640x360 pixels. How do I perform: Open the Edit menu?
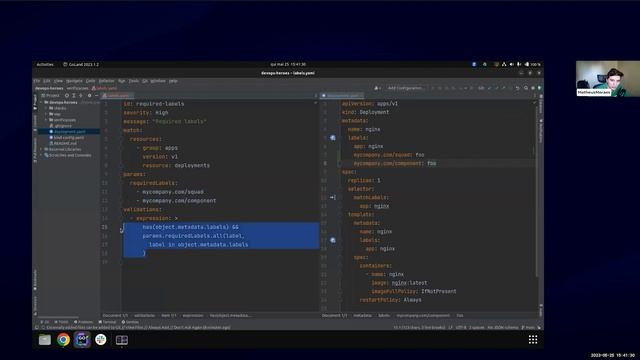tap(47, 81)
